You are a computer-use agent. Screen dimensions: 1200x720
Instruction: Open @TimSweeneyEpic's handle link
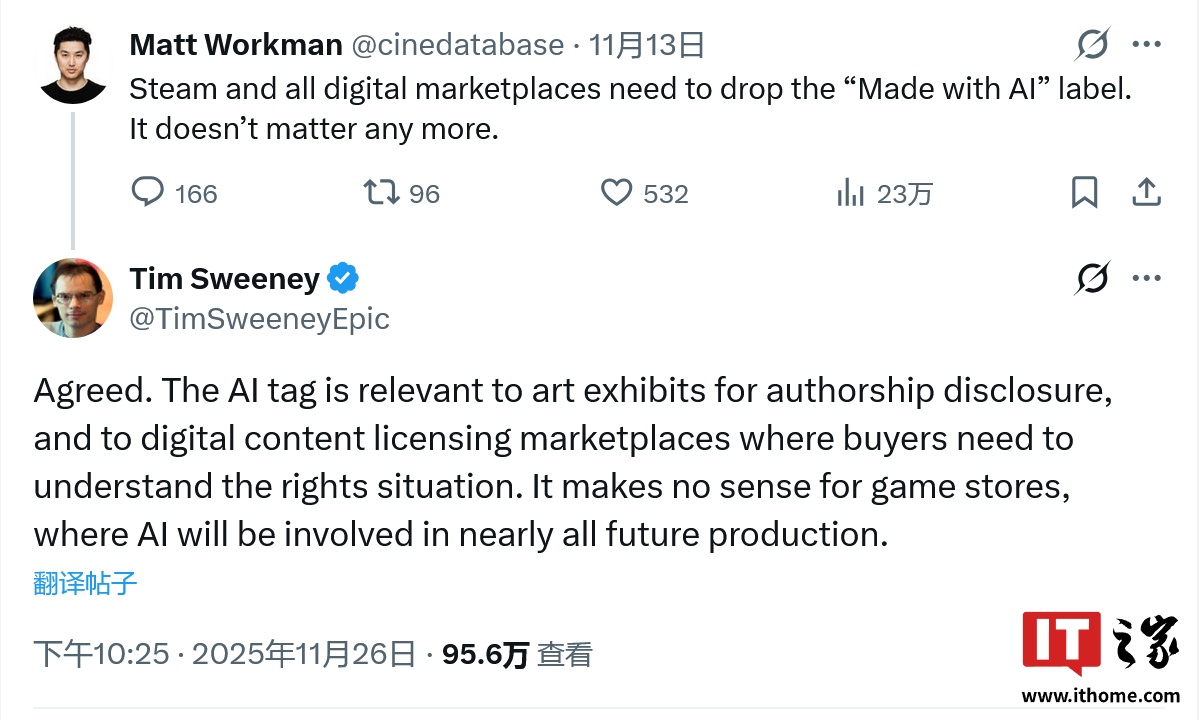pos(259,319)
